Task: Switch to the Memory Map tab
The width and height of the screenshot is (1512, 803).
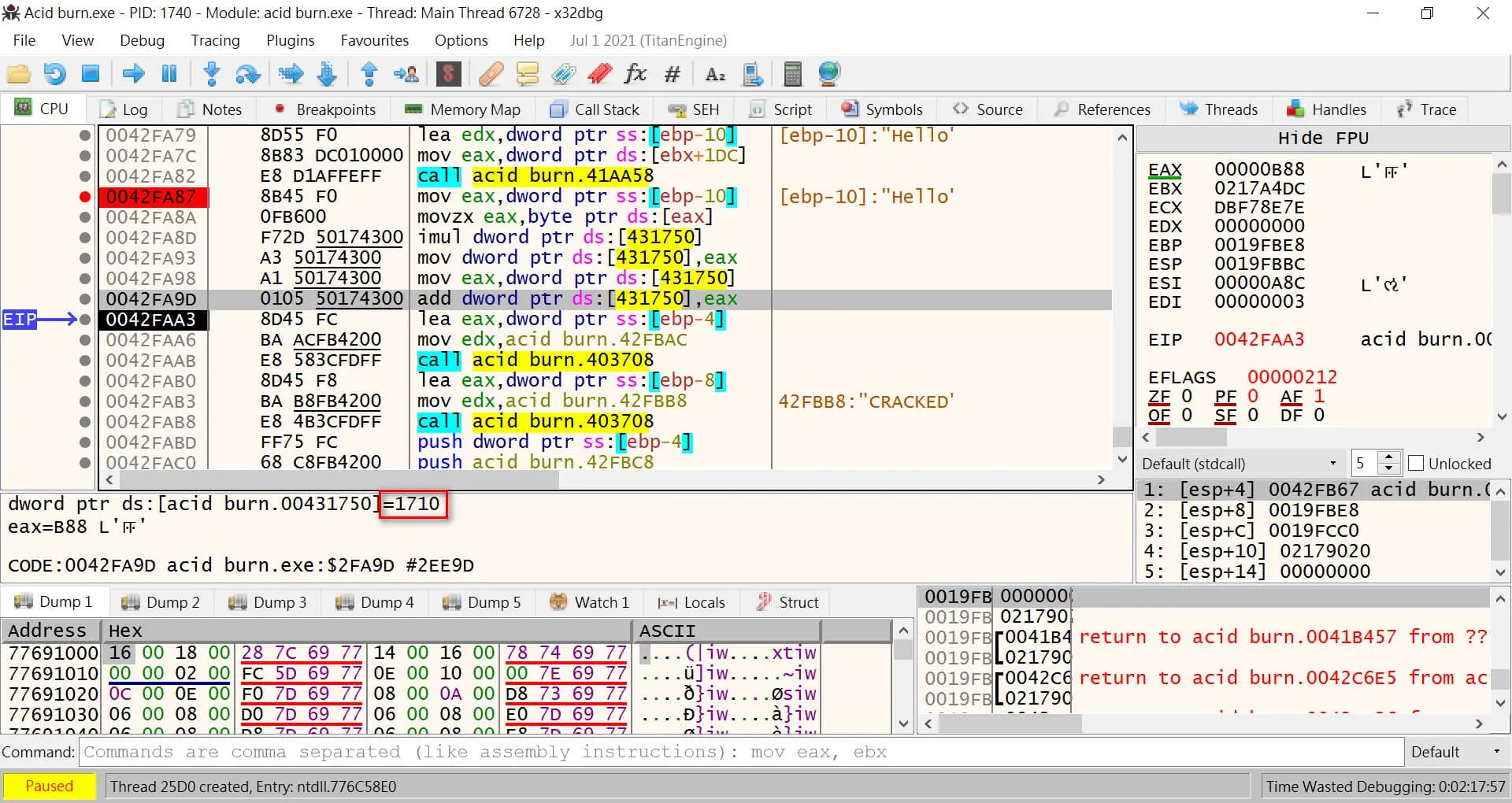Action: click(463, 109)
